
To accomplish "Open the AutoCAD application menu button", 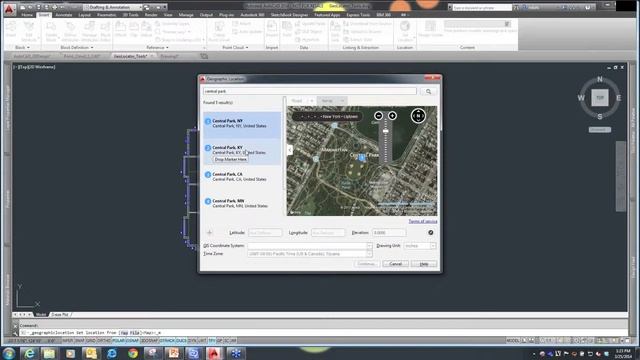I will [x=9, y=9].
